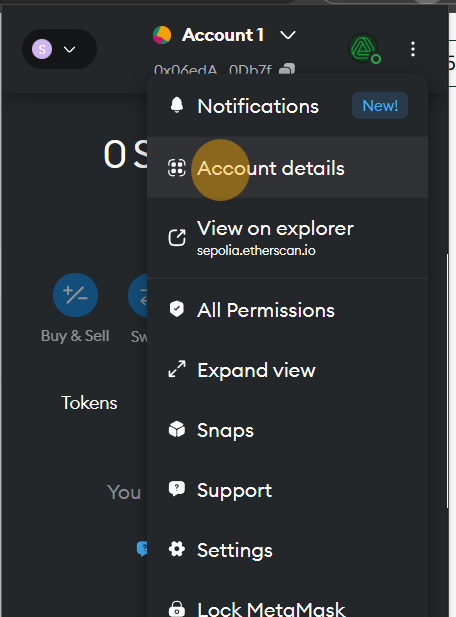Screen dimensions: 456x617
Task: Switch to the Tokens tab
Action: point(89,403)
